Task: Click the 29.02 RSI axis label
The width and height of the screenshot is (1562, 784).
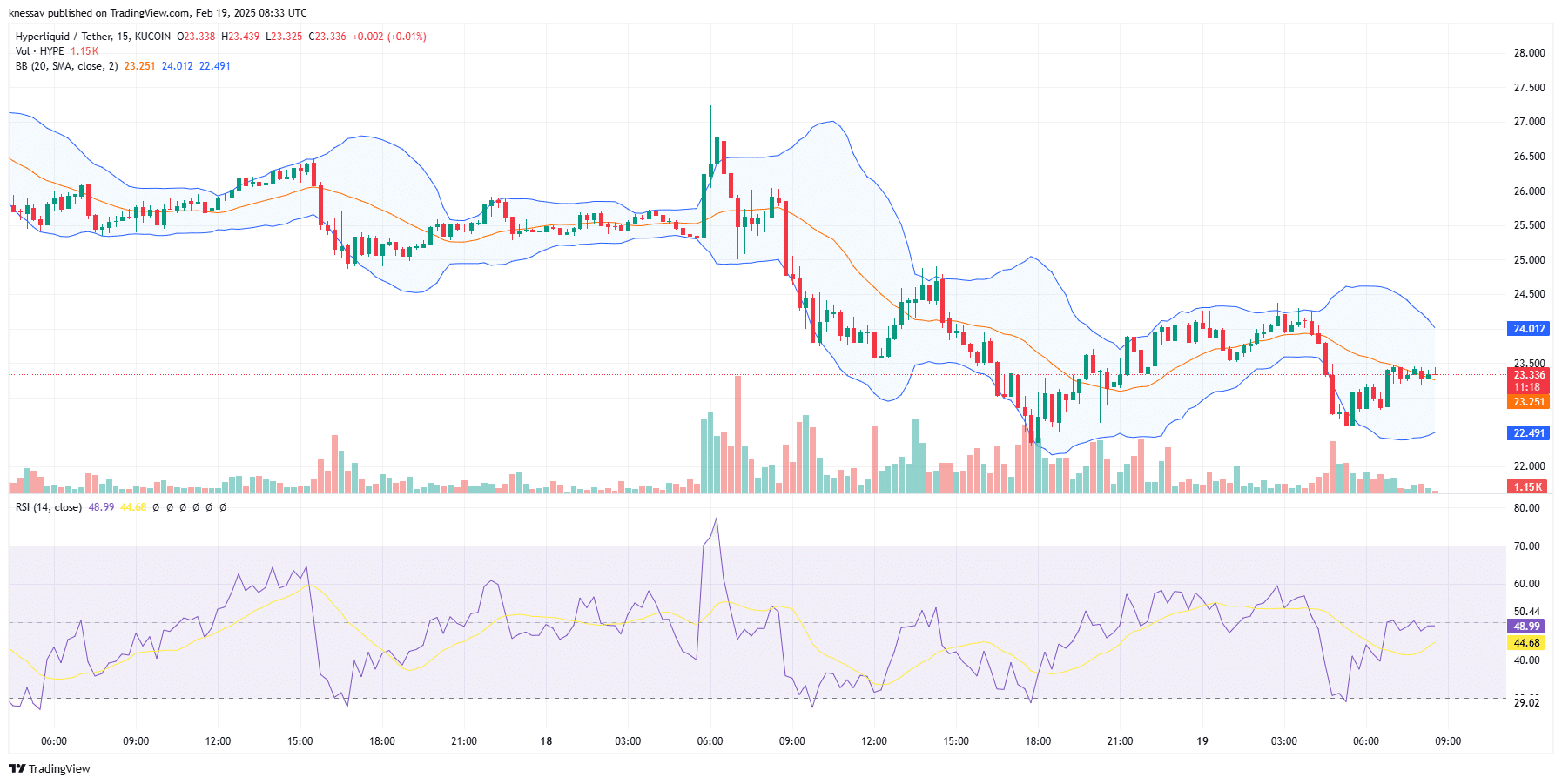Action: pos(1526,703)
